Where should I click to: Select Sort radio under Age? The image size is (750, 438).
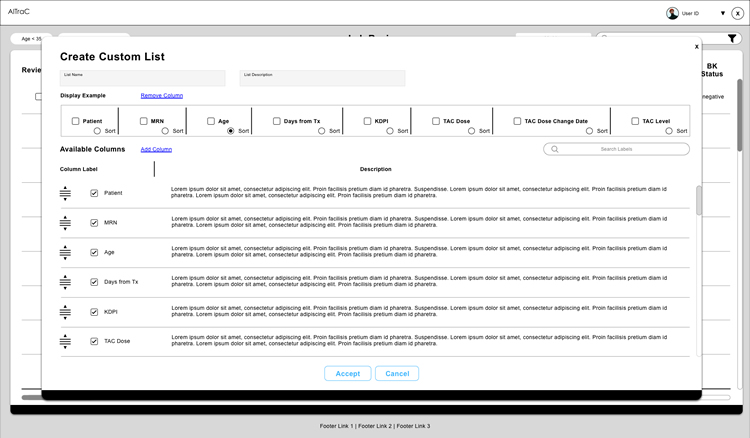(231, 131)
